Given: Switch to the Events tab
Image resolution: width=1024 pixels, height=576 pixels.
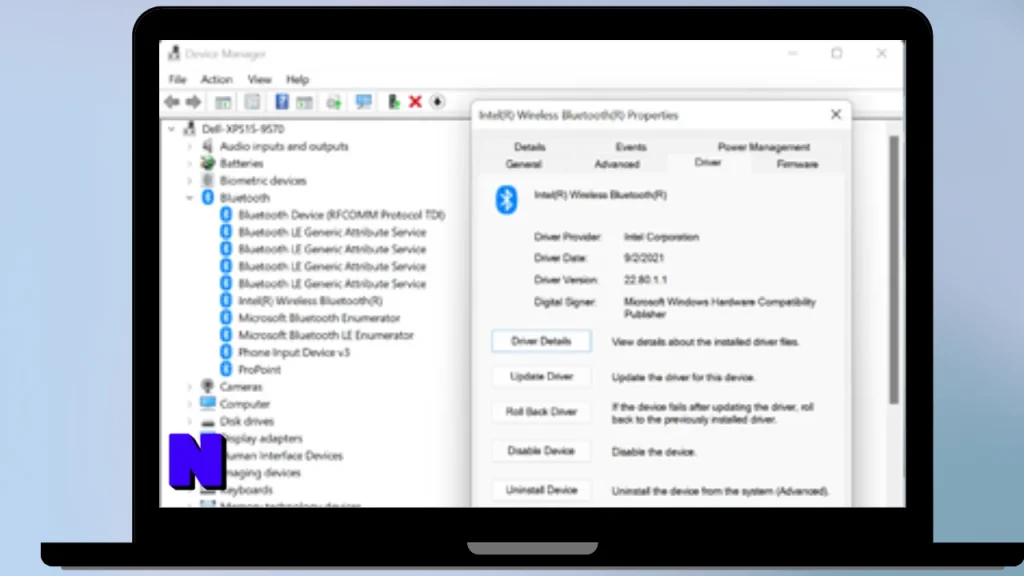Looking at the screenshot, I should [631, 147].
